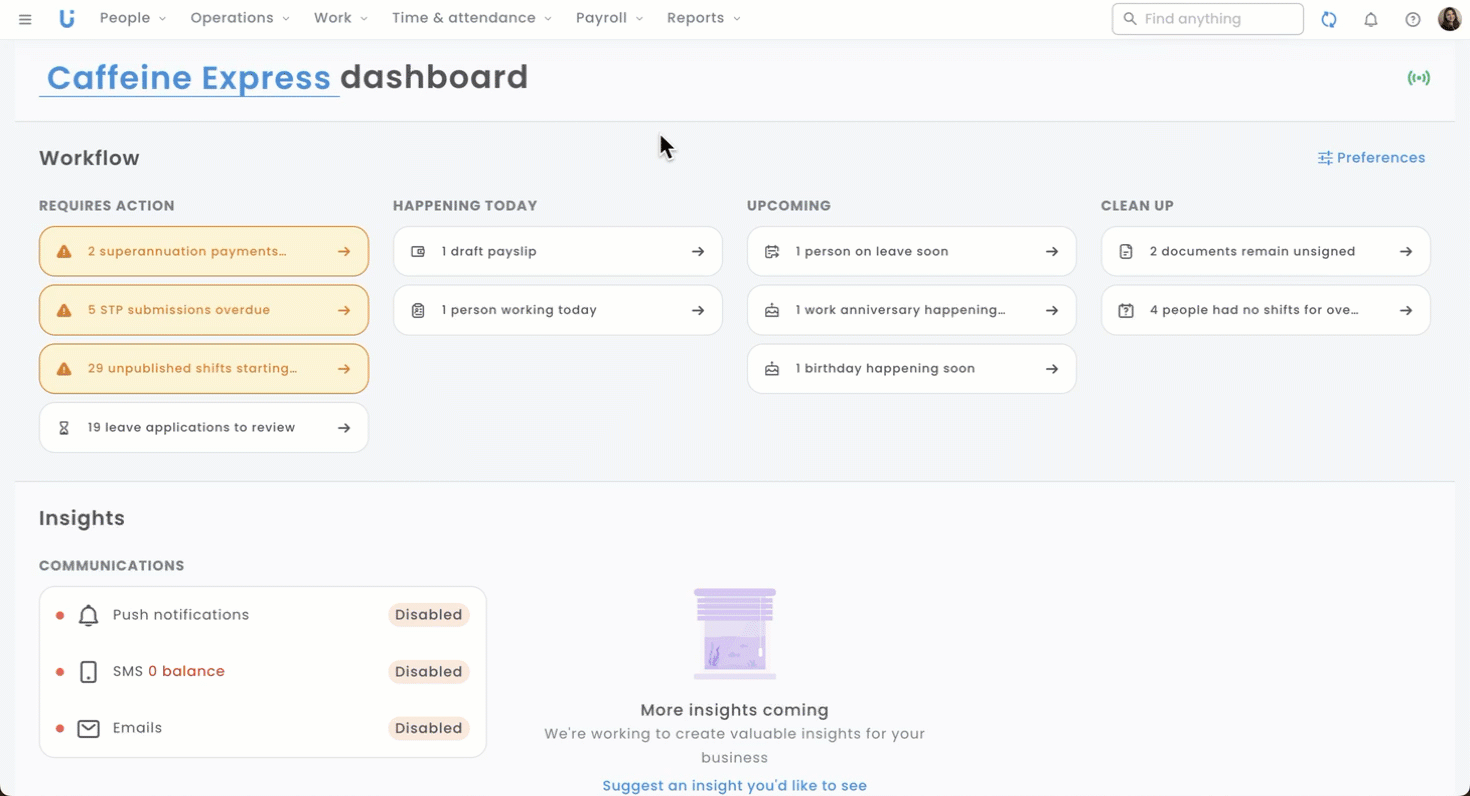This screenshot has width=1470, height=796.
Task: Expand the Time & attendance dropdown
Action: (471, 18)
